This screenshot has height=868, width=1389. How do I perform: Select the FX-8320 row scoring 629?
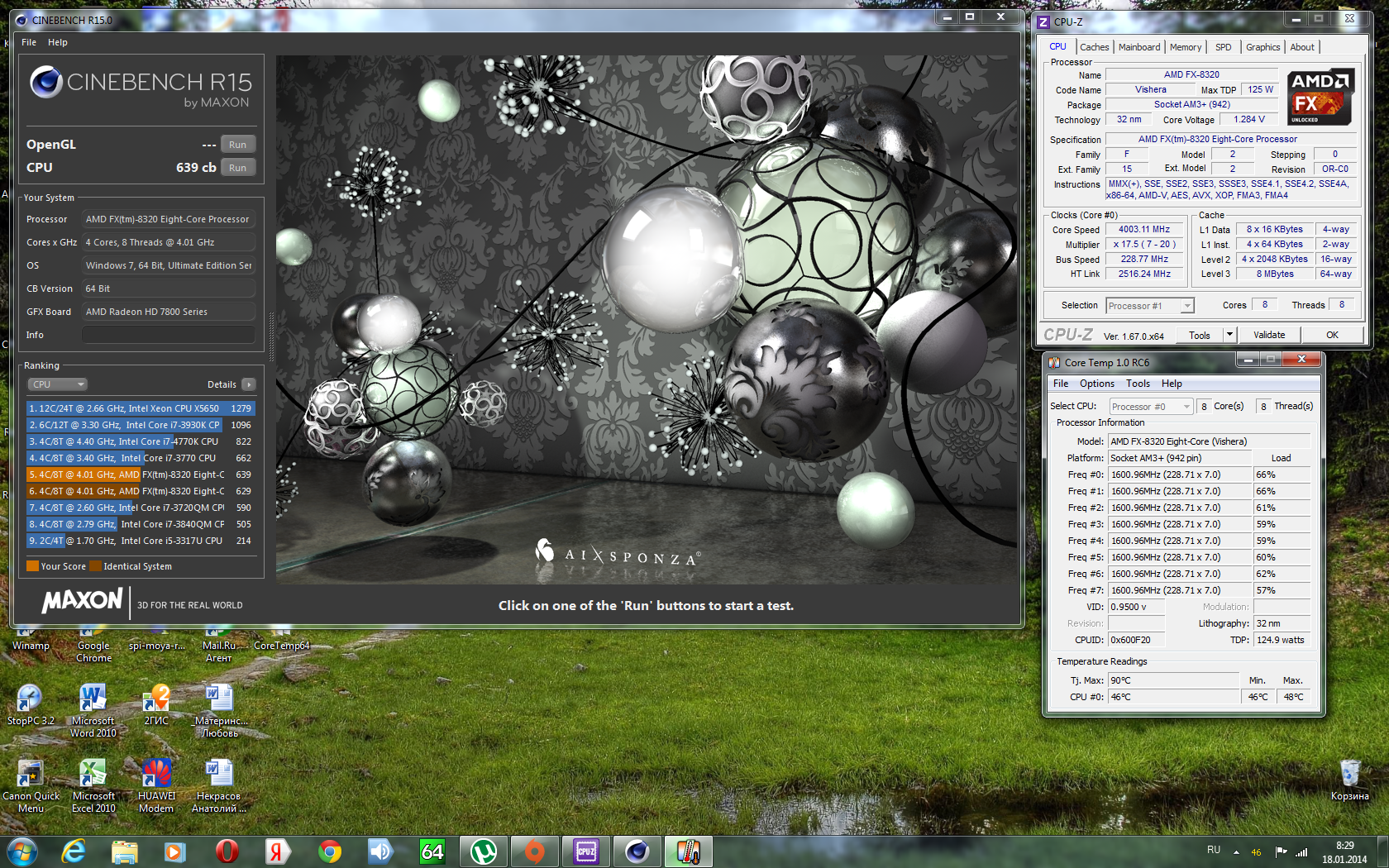(141, 491)
